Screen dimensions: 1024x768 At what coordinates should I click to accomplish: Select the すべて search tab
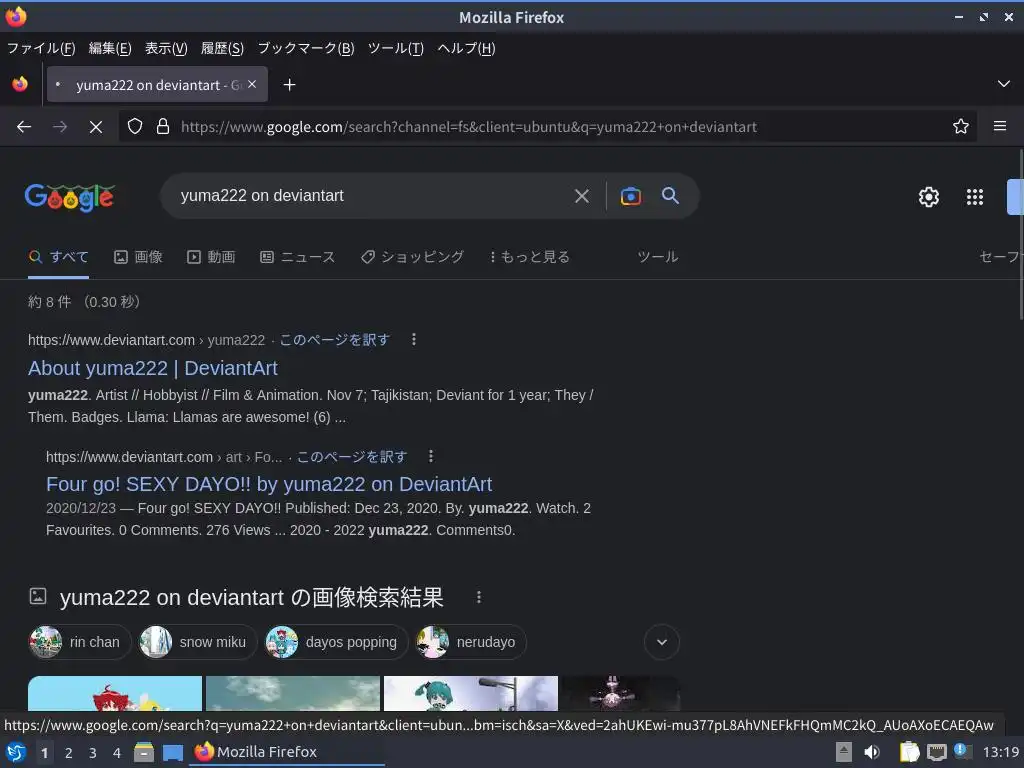[59, 257]
